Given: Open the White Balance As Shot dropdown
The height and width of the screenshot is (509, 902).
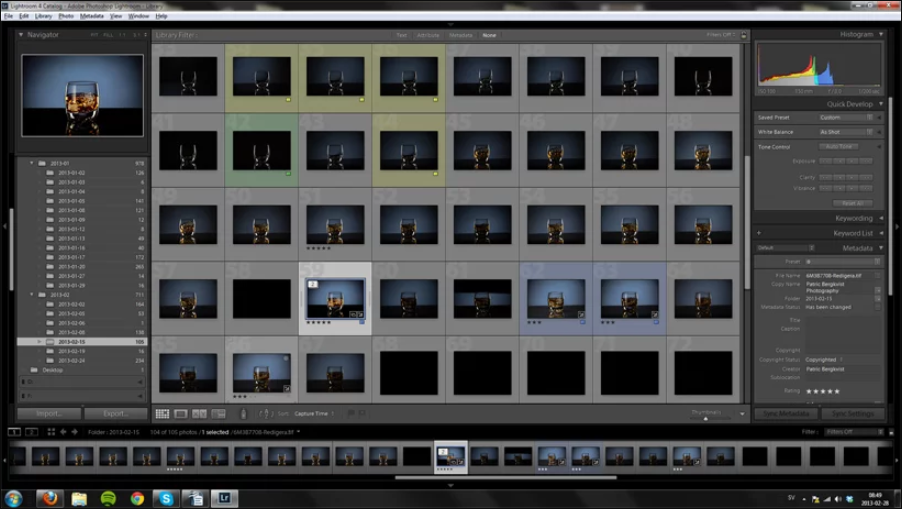Looking at the screenshot, I should point(846,132).
